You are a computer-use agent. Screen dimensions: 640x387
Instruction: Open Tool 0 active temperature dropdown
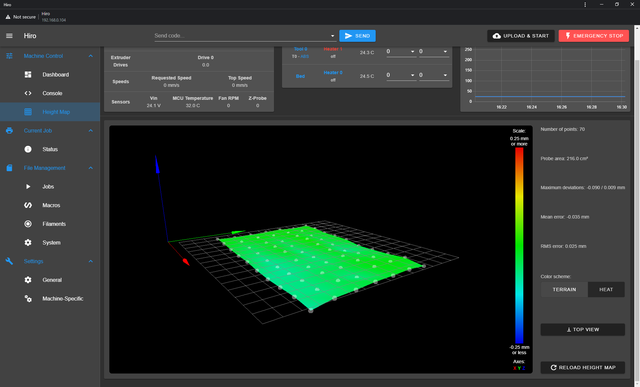(x=412, y=52)
